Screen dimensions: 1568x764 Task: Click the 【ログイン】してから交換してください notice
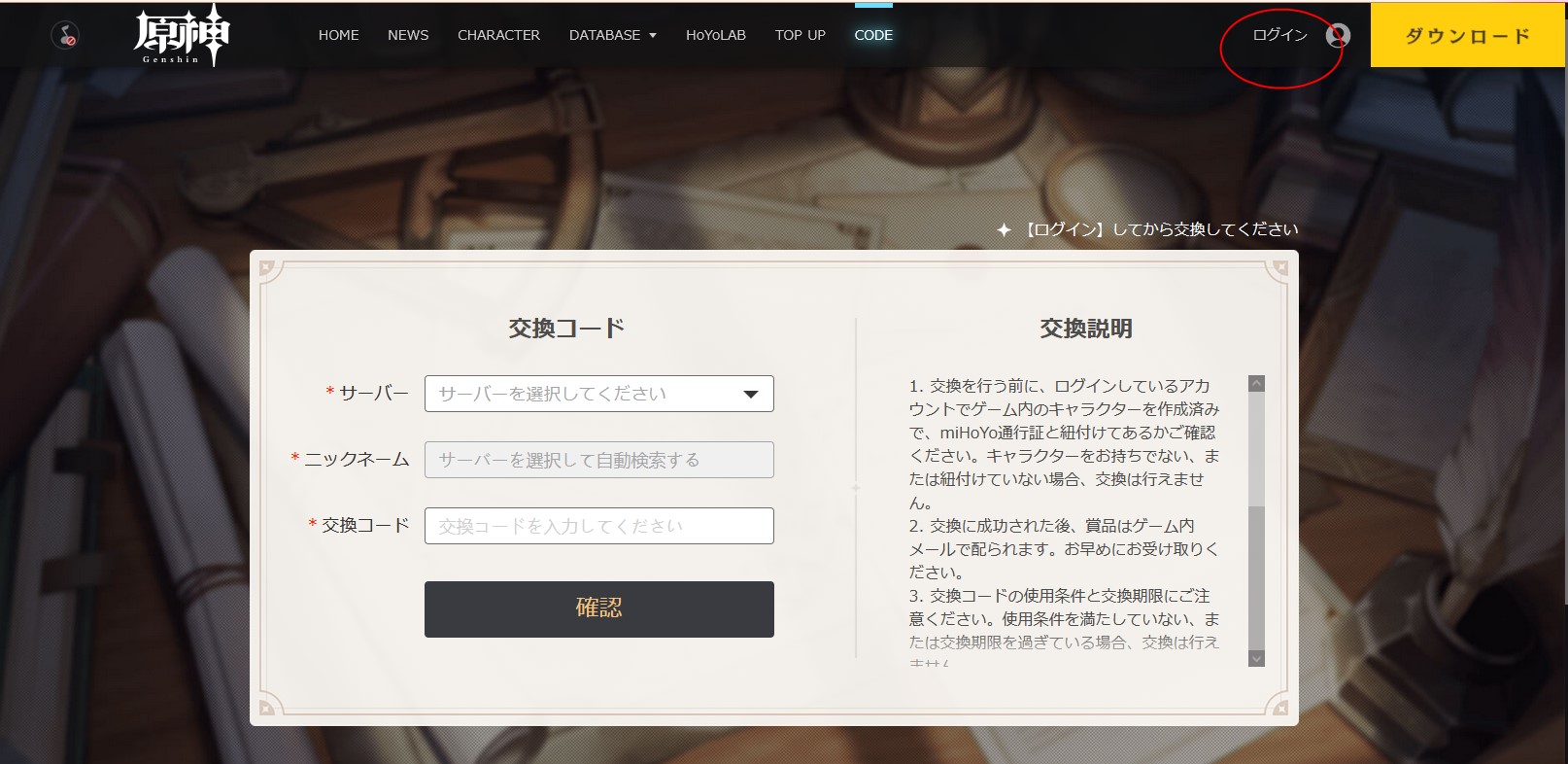1148,229
